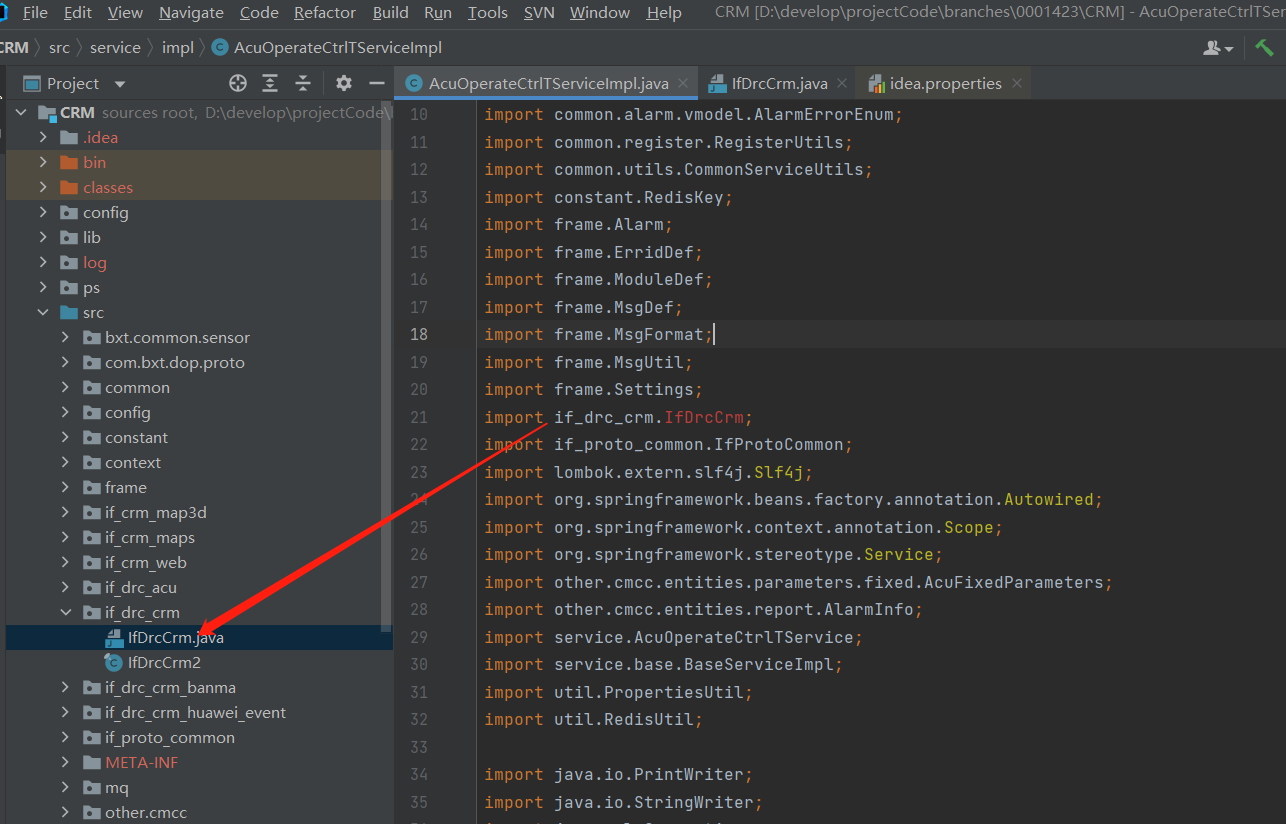Click line number 18 in gutter
Screen dimensions: 1286x824
tap(418, 334)
